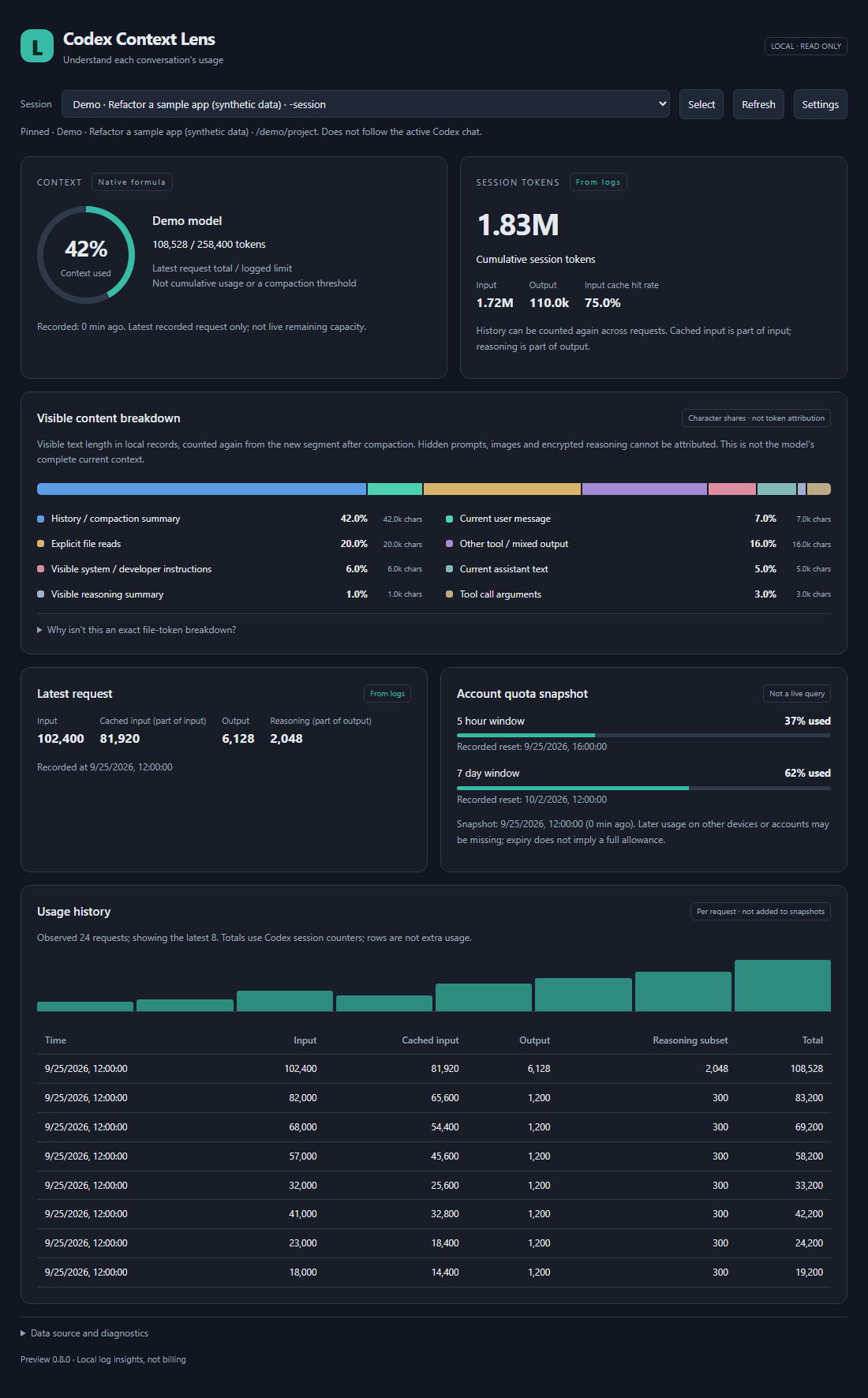868x1398 pixels.
Task: Click the purple dot beside Other tool / mixed output
Action: pyautogui.click(x=449, y=544)
